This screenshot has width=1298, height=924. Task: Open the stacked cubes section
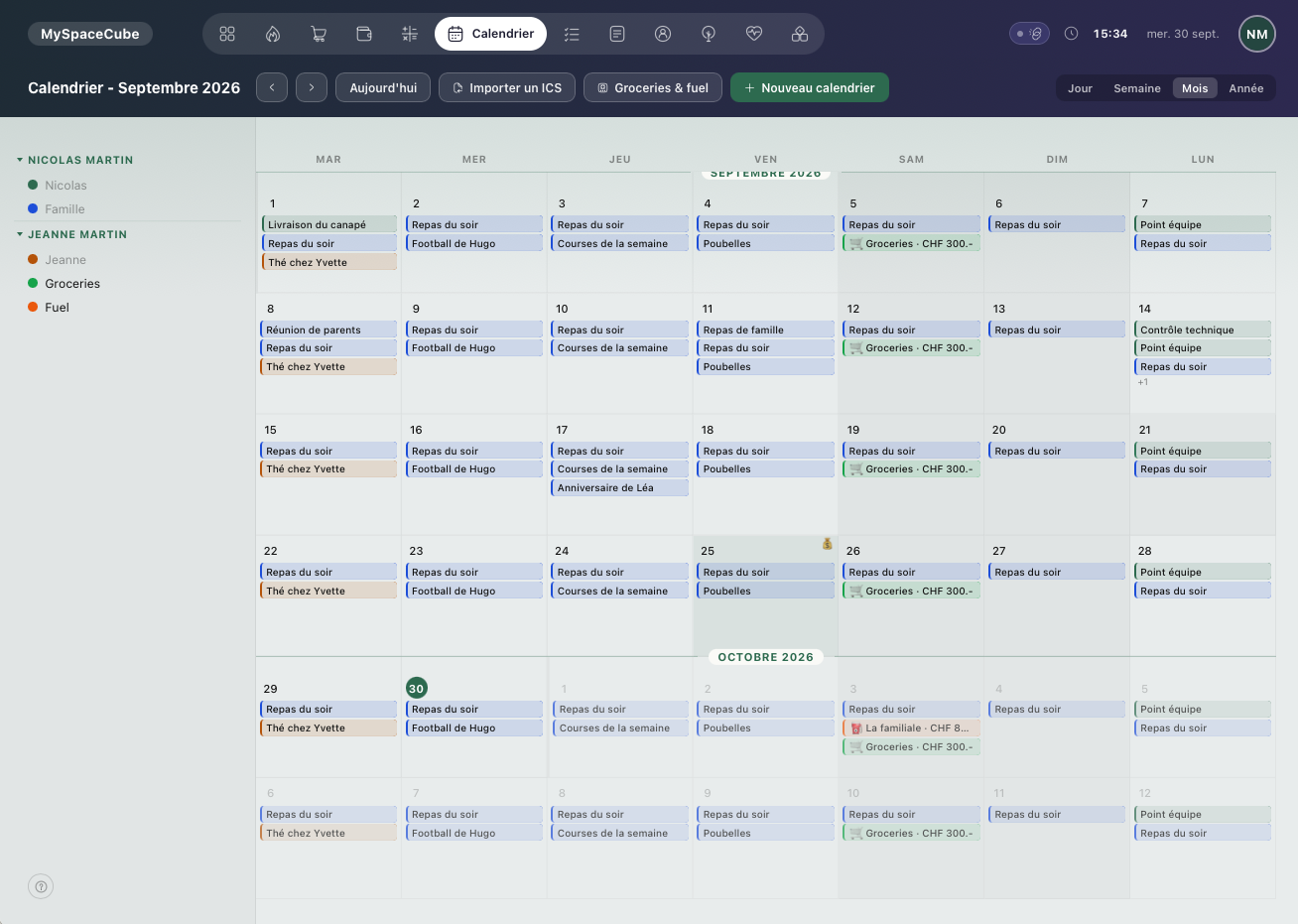800,34
